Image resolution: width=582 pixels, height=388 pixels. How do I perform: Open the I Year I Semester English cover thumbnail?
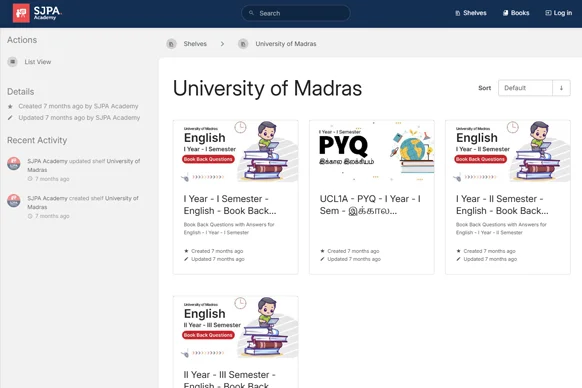(236, 151)
